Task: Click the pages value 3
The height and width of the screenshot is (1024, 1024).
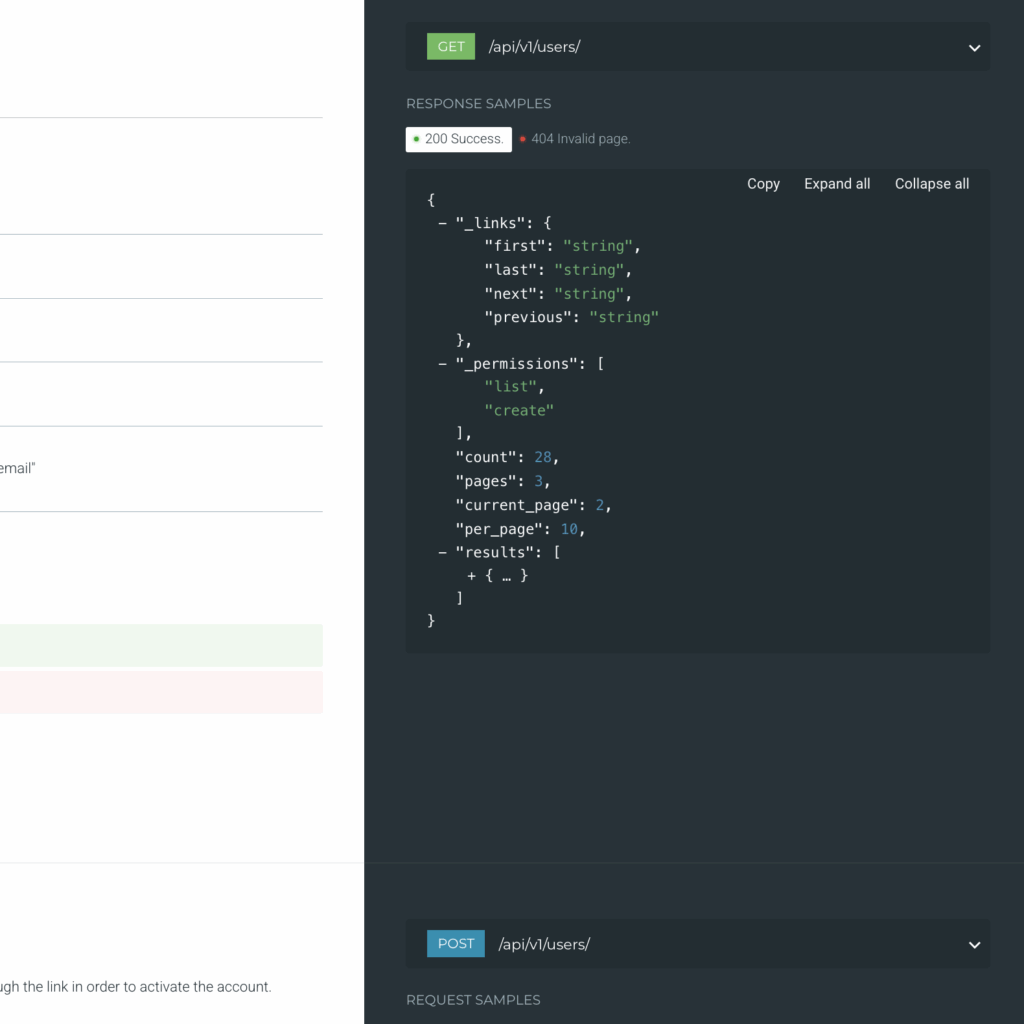Action: point(538,481)
